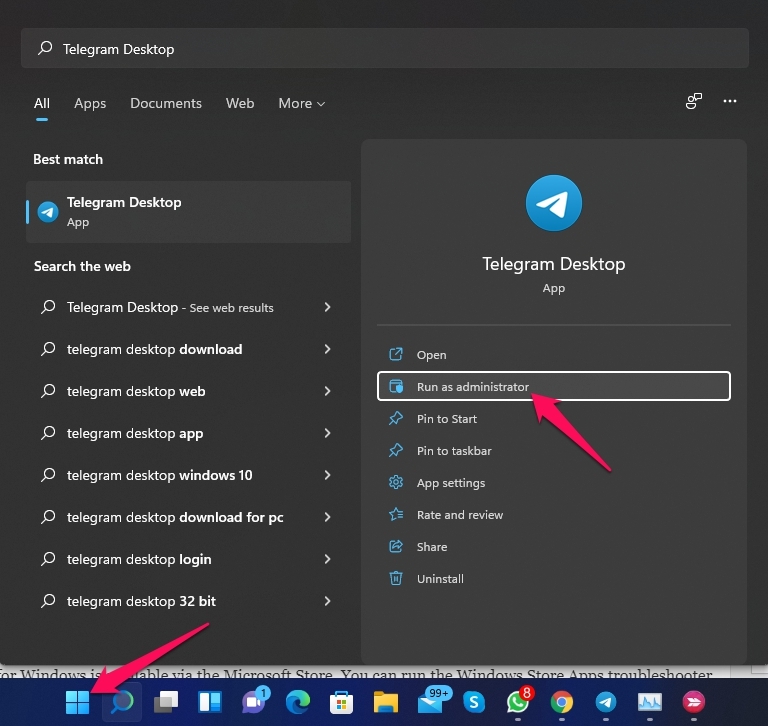Open 'telegram desktop download' suggestion
This screenshot has width=768, height=726.
point(189,349)
